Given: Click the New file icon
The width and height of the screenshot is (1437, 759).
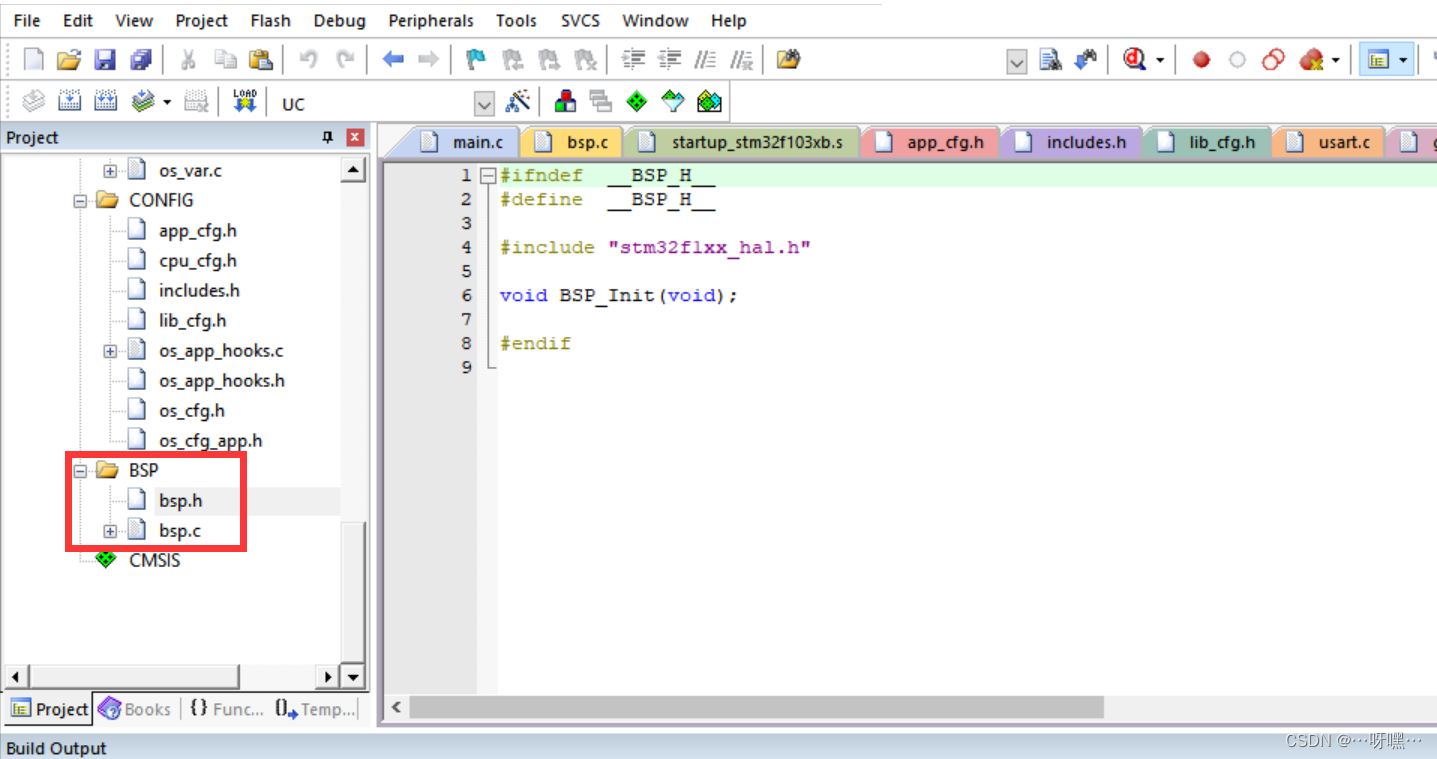Looking at the screenshot, I should click(x=34, y=60).
